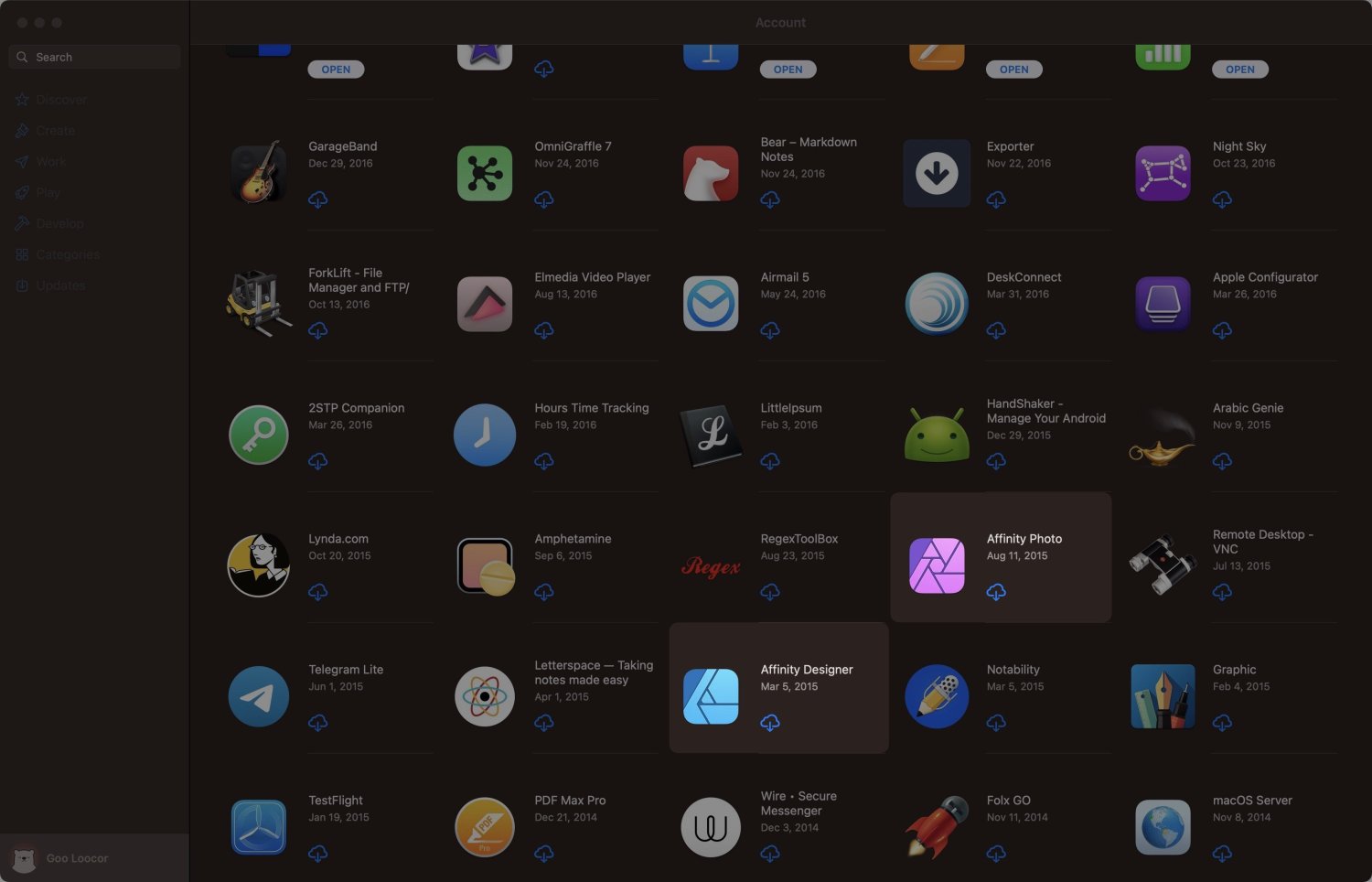Open the Discover section in sidebar

60,99
